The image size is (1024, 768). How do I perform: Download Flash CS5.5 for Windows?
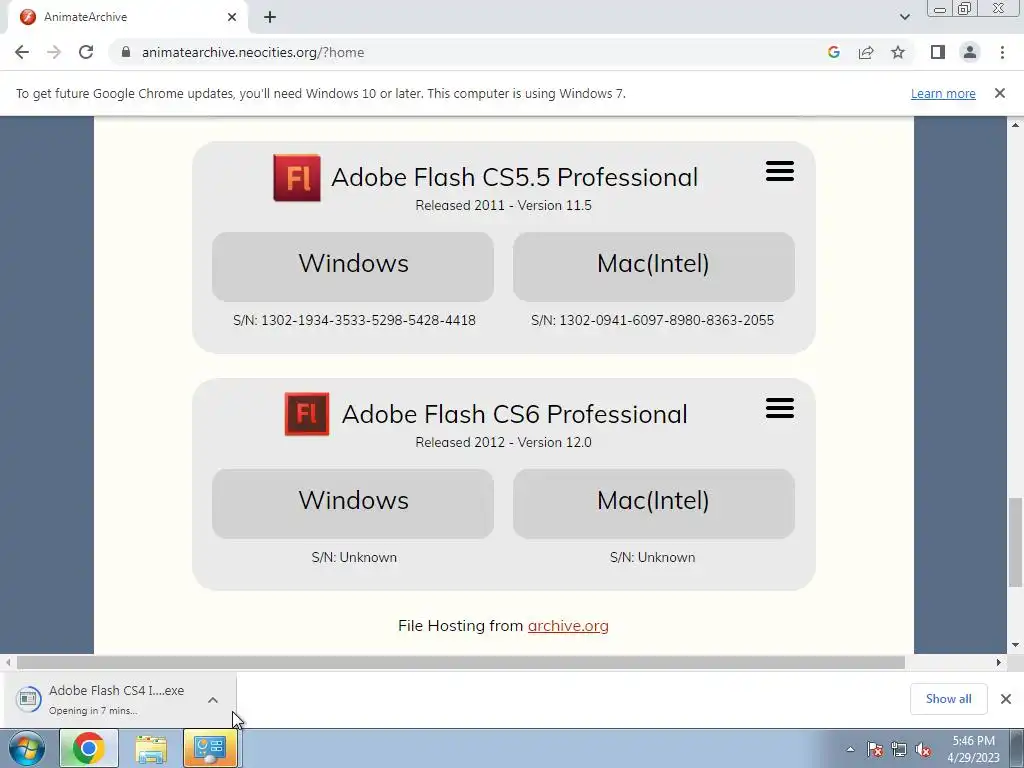click(x=353, y=266)
